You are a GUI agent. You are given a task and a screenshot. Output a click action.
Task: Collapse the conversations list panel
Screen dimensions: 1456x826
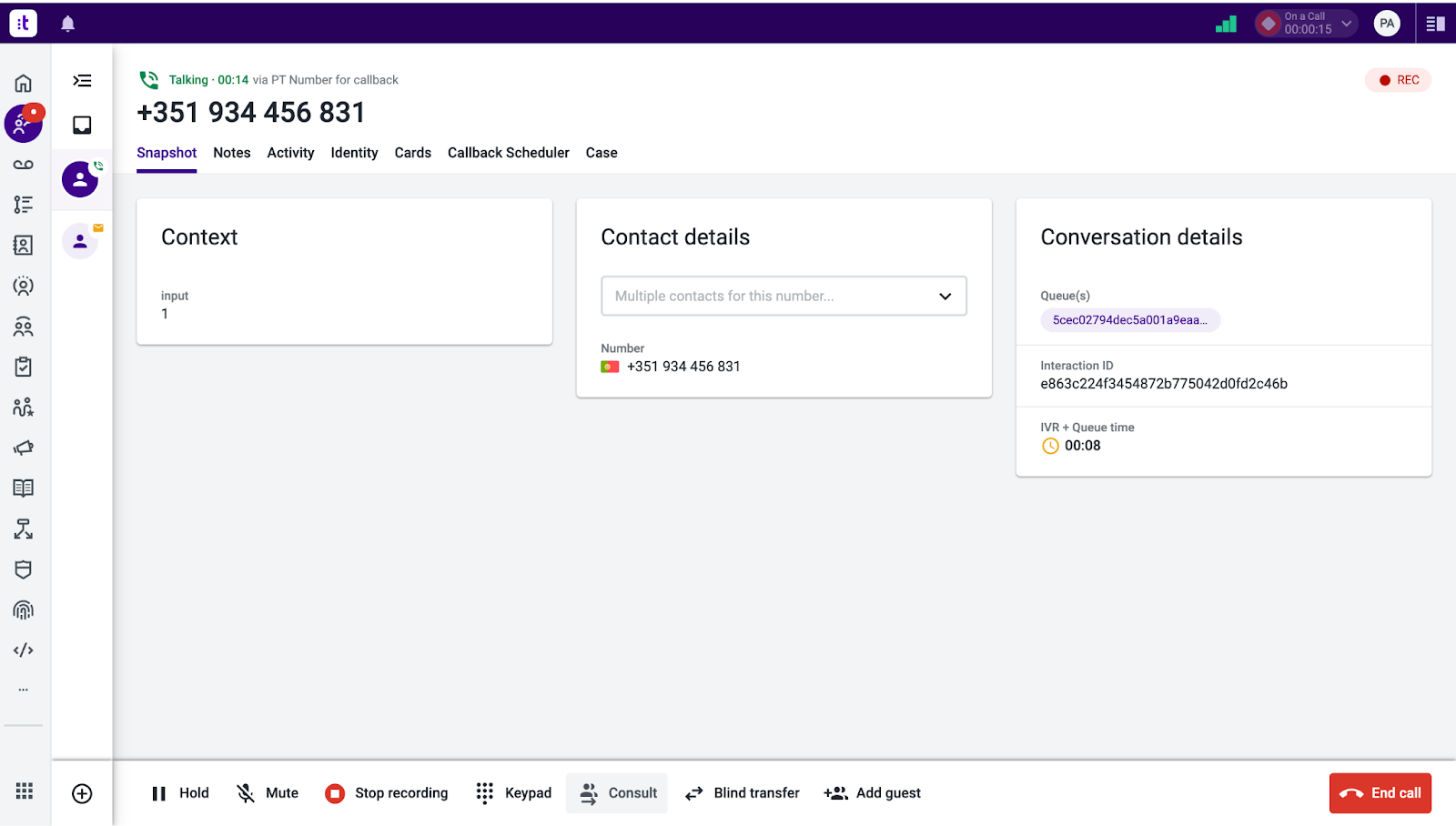coord(82,81)
